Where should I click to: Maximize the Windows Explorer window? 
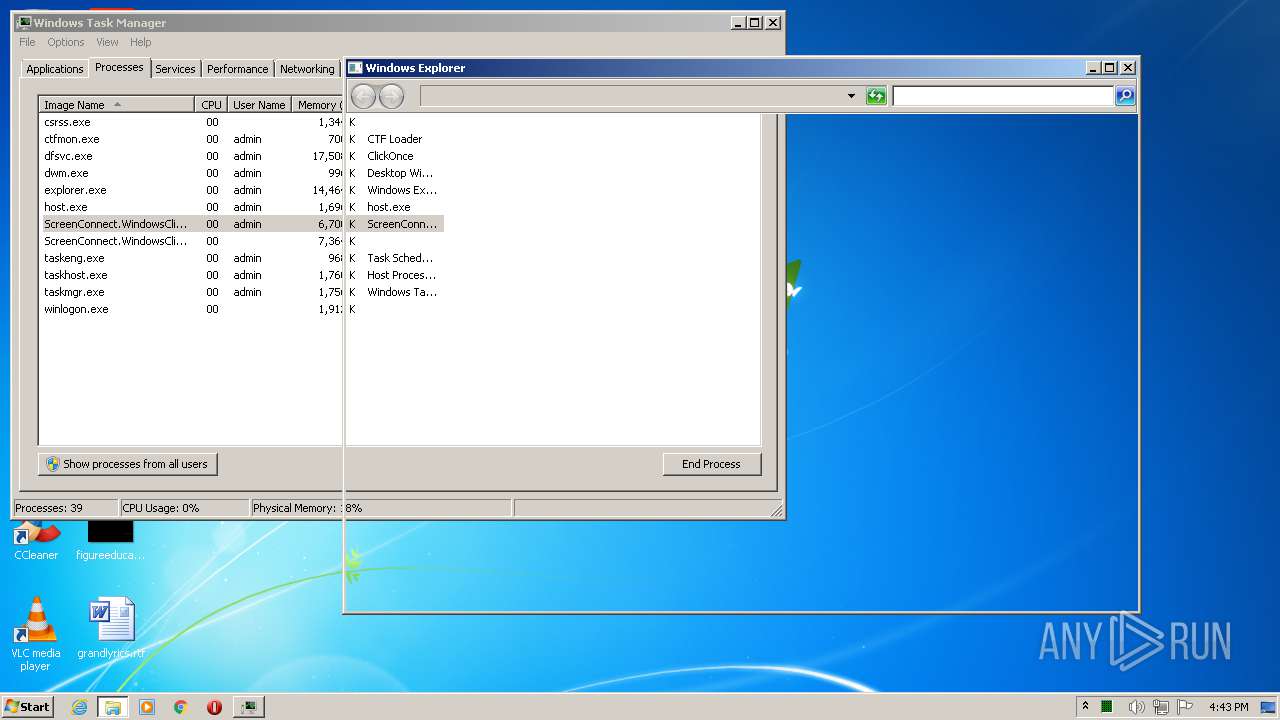1110,68
